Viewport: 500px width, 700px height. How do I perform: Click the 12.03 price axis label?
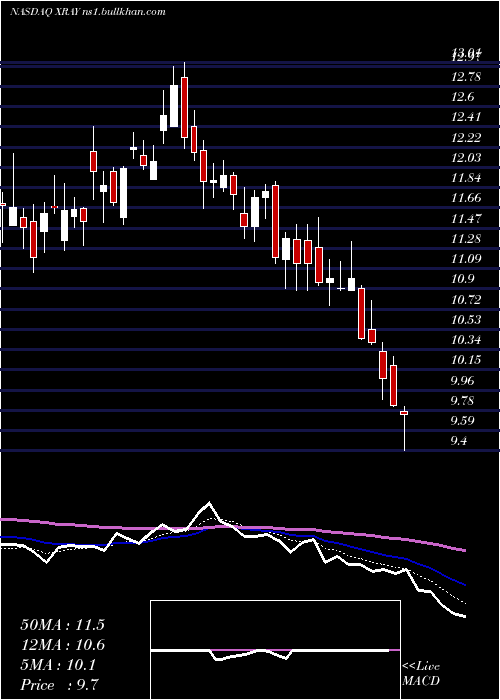pos(466,158)
